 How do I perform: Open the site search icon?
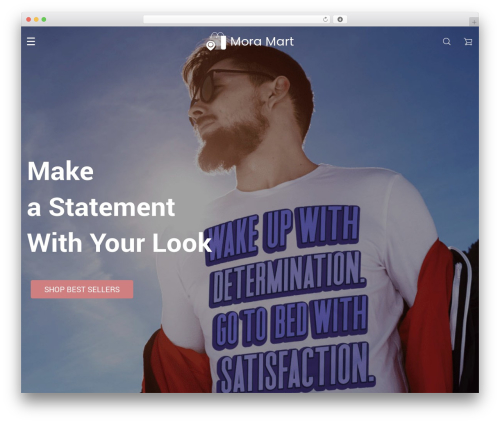[x=446, y=41]
